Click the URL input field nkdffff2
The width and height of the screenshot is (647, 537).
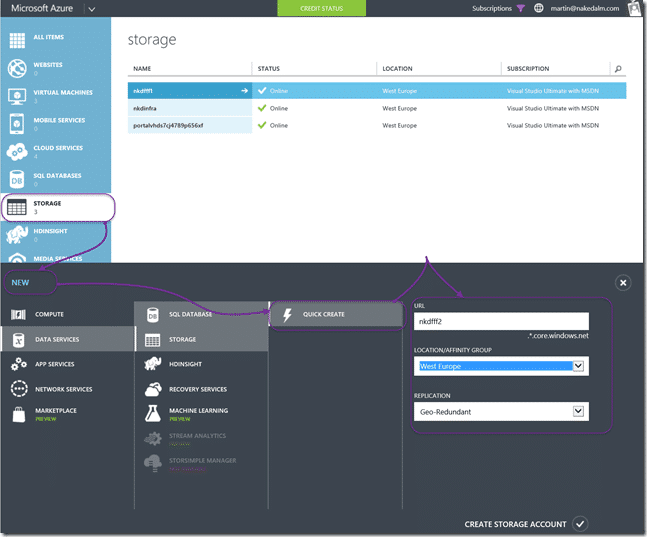tap(501, 321)
